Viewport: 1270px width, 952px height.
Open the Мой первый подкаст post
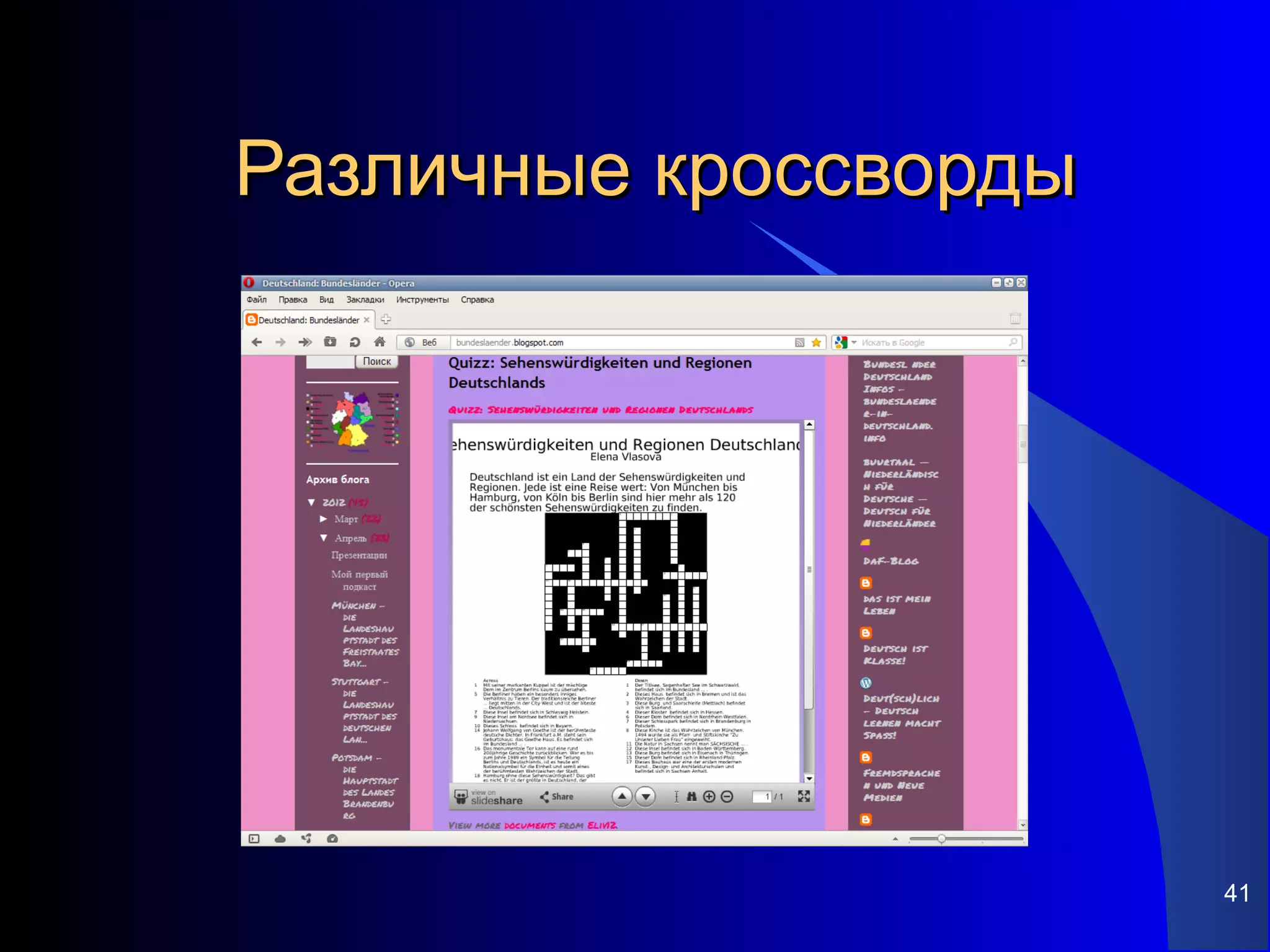coord(360,580)
